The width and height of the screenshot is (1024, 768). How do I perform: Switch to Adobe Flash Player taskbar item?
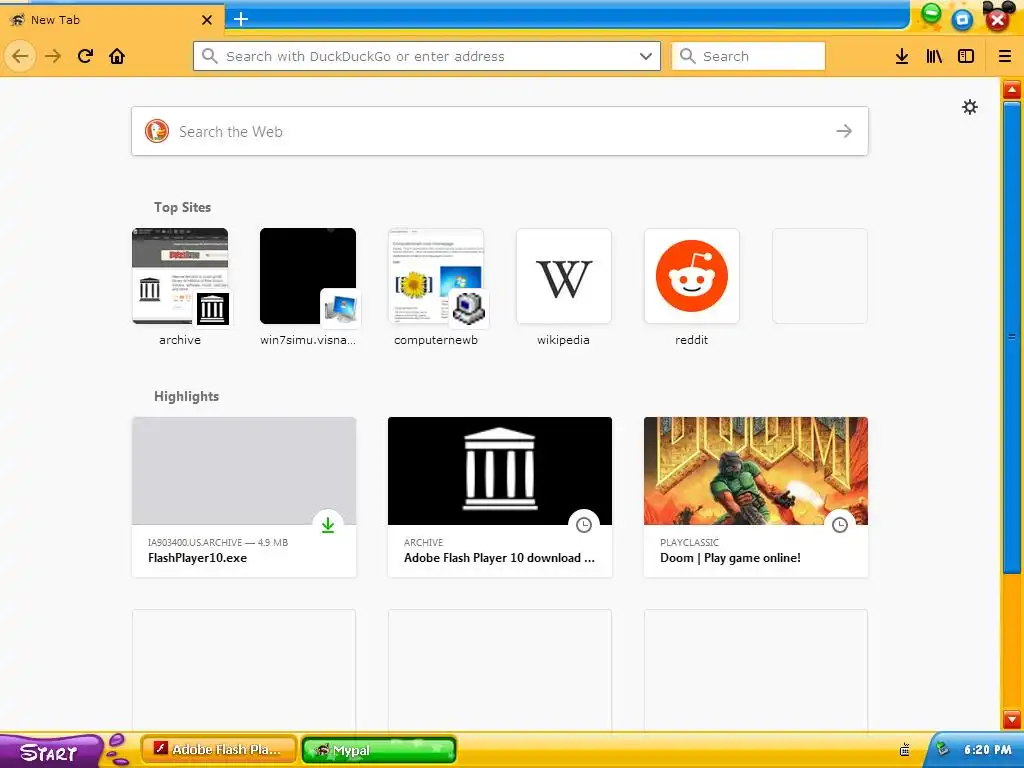coord(219,750)
